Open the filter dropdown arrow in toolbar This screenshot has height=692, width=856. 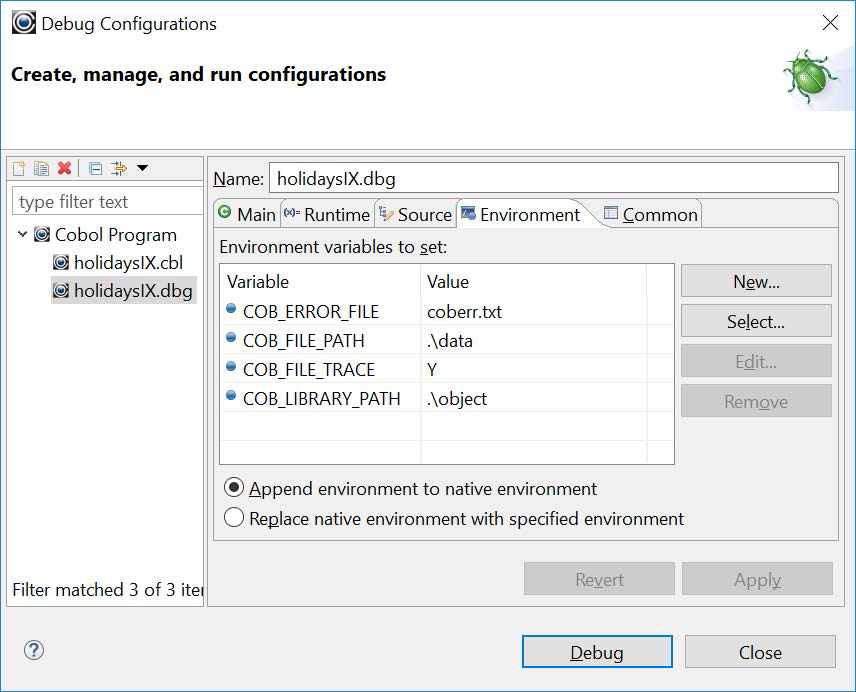(x=142, y=168)
